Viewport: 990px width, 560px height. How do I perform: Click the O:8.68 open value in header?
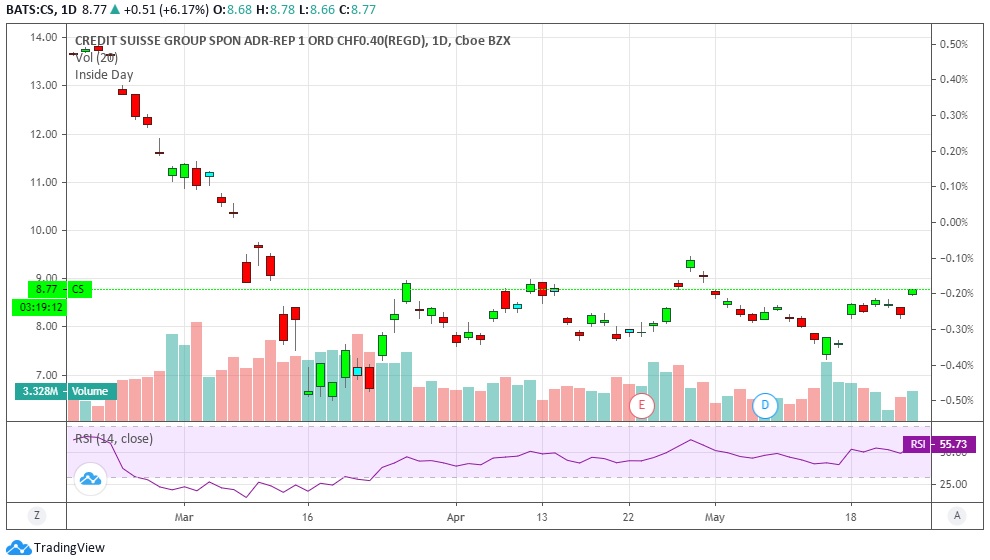click(x=233, y=9)
